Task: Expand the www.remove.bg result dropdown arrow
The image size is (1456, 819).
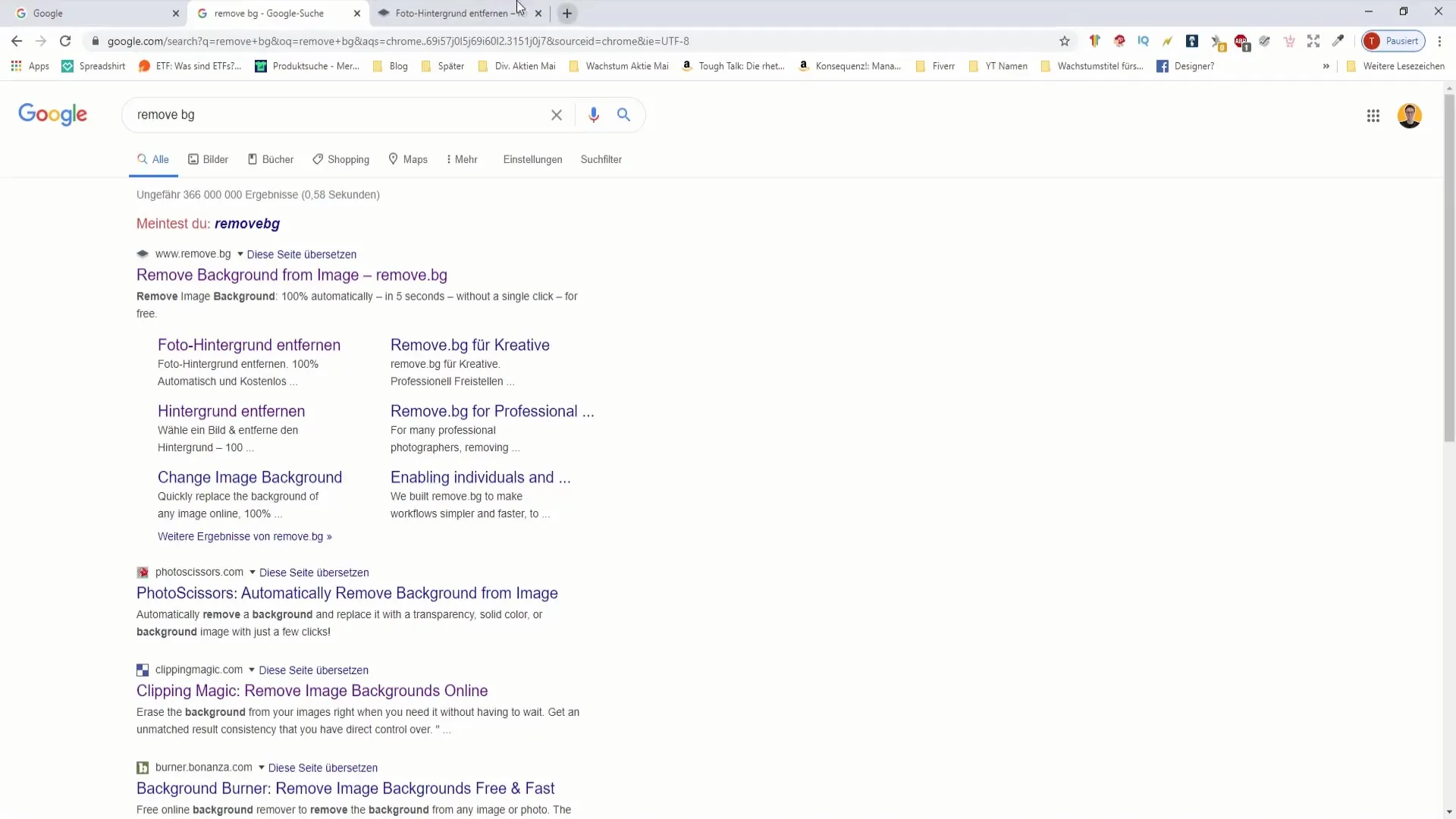Action: click(x=240, y=254)
